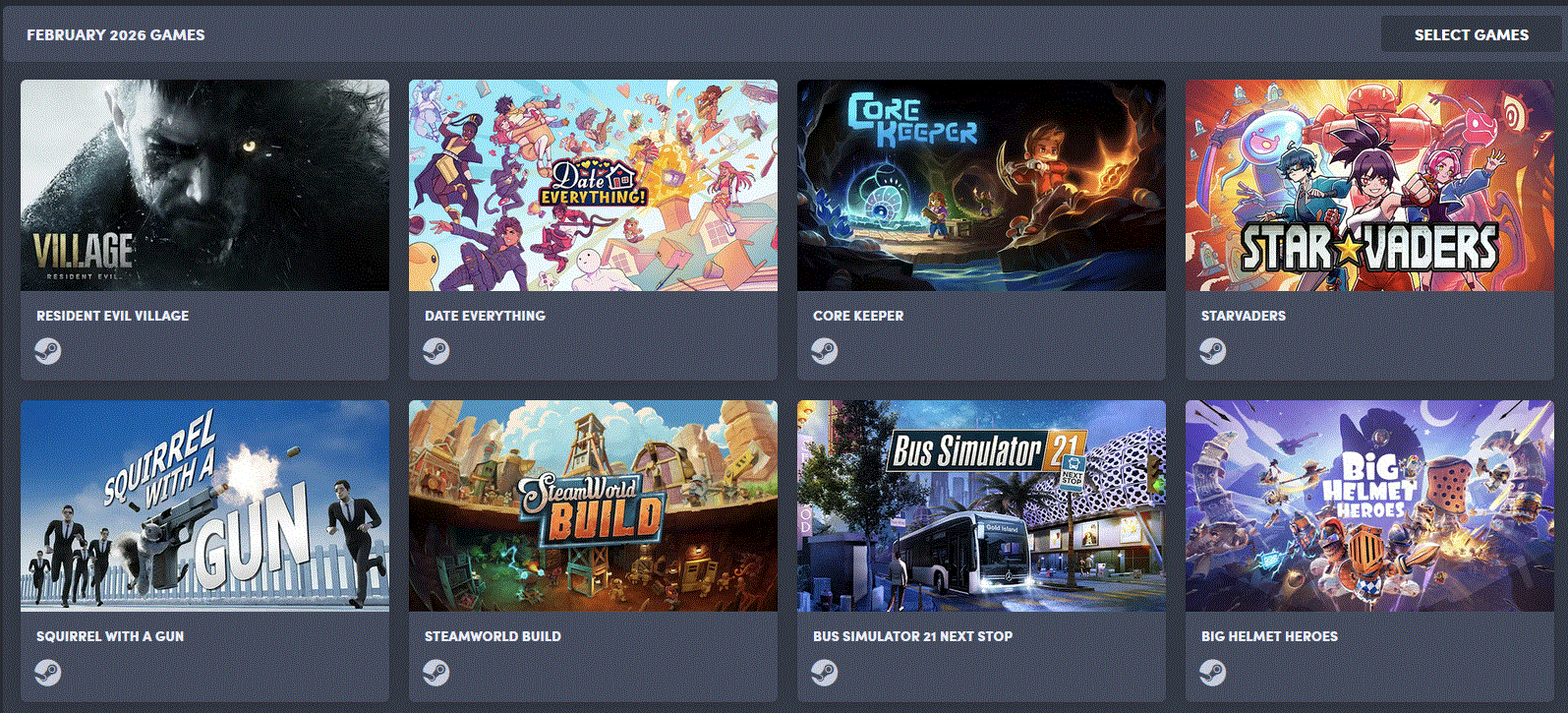Click Steam icon under Big Helmet Heroes
1568x713 pixels.
click(1213, 672)
